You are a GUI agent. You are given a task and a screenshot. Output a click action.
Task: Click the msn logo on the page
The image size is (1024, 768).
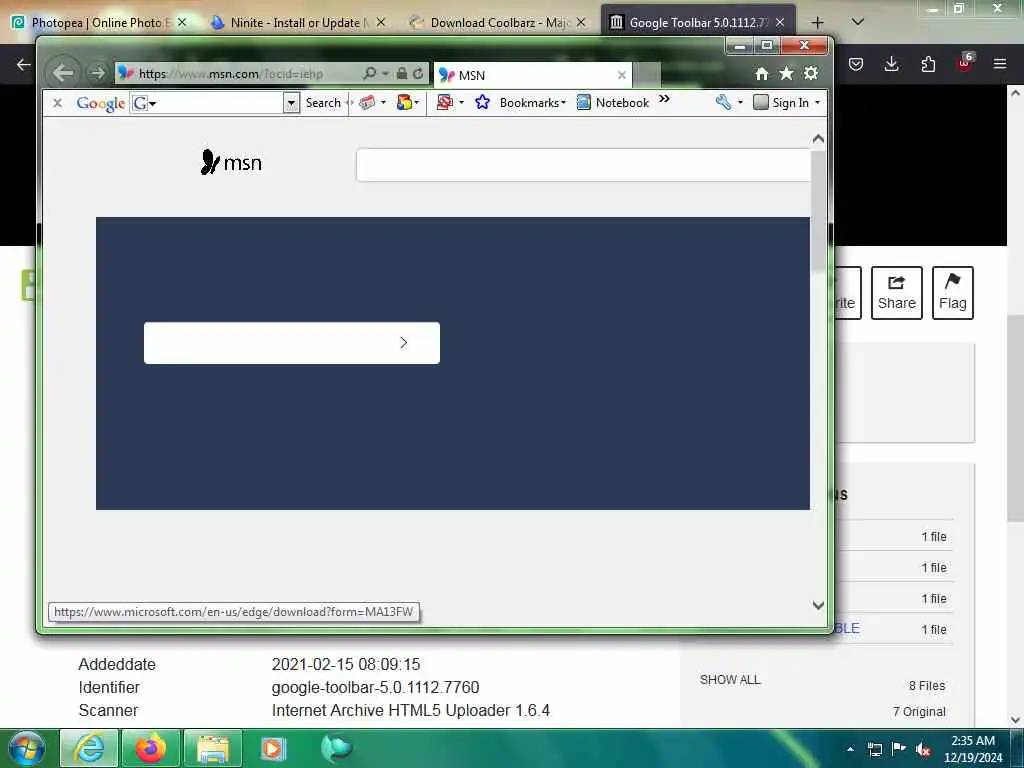point(231,163)
